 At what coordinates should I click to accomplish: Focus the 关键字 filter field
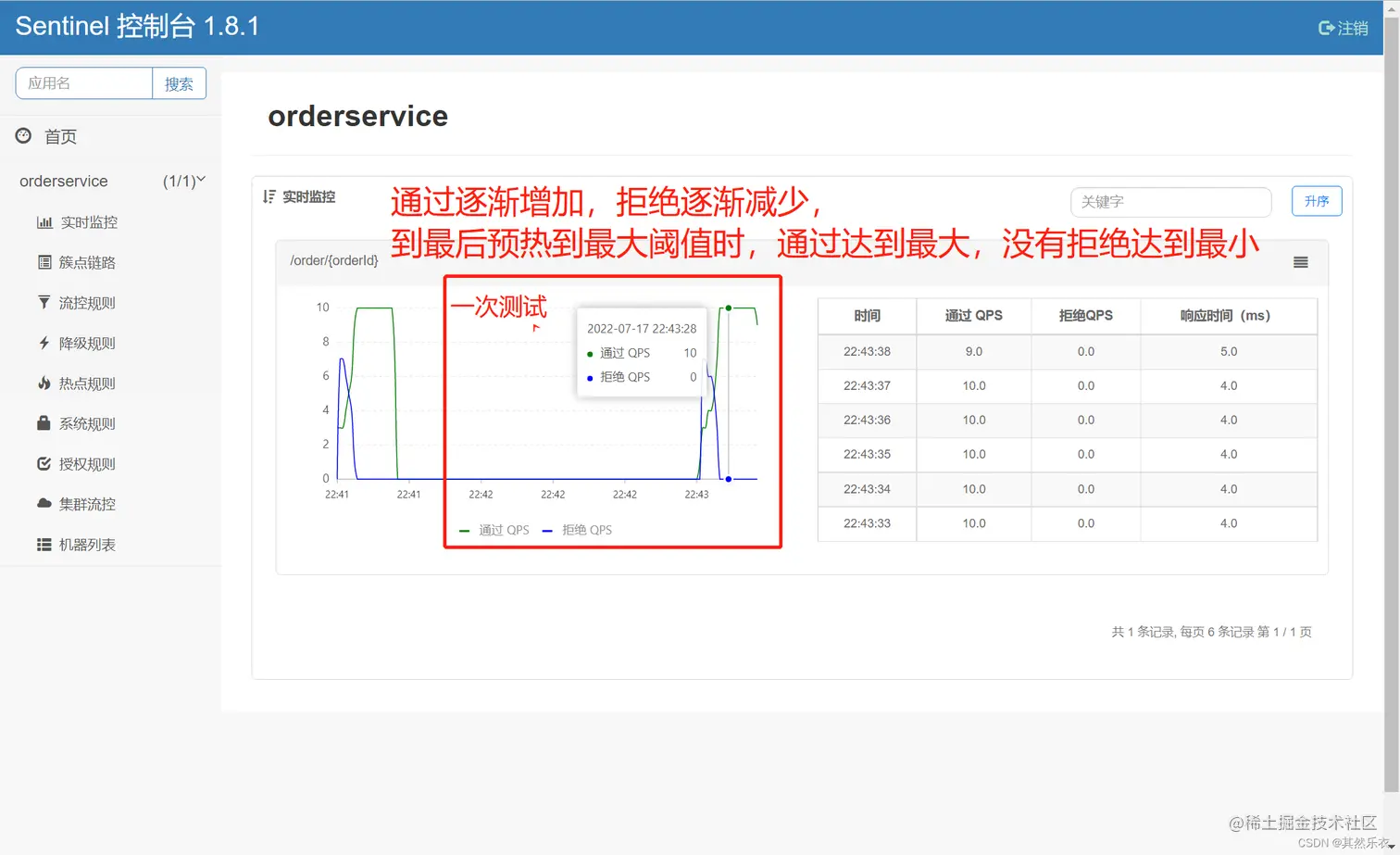(x=1170, y=201)
